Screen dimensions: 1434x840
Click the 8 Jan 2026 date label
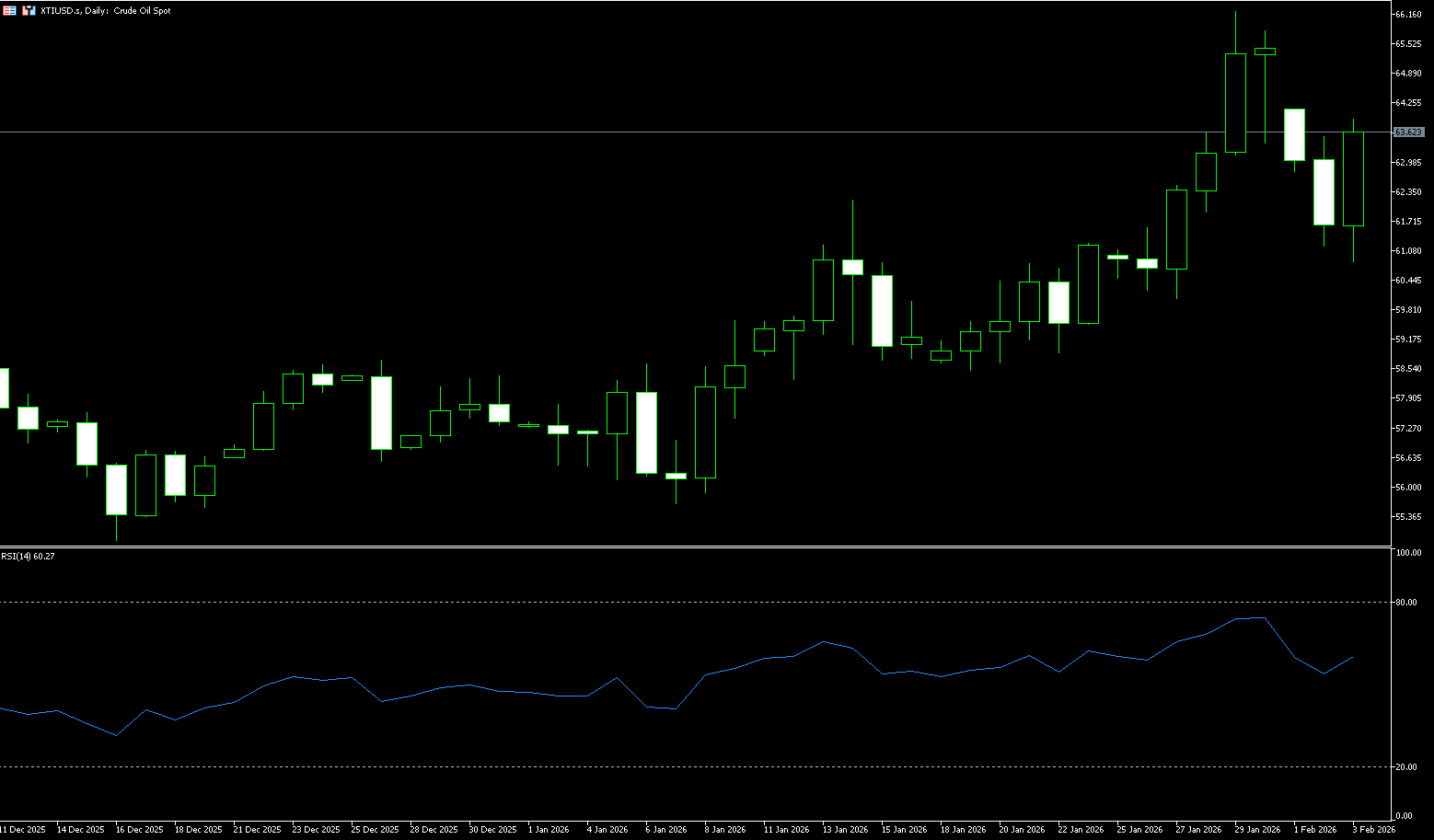point(724,830)
